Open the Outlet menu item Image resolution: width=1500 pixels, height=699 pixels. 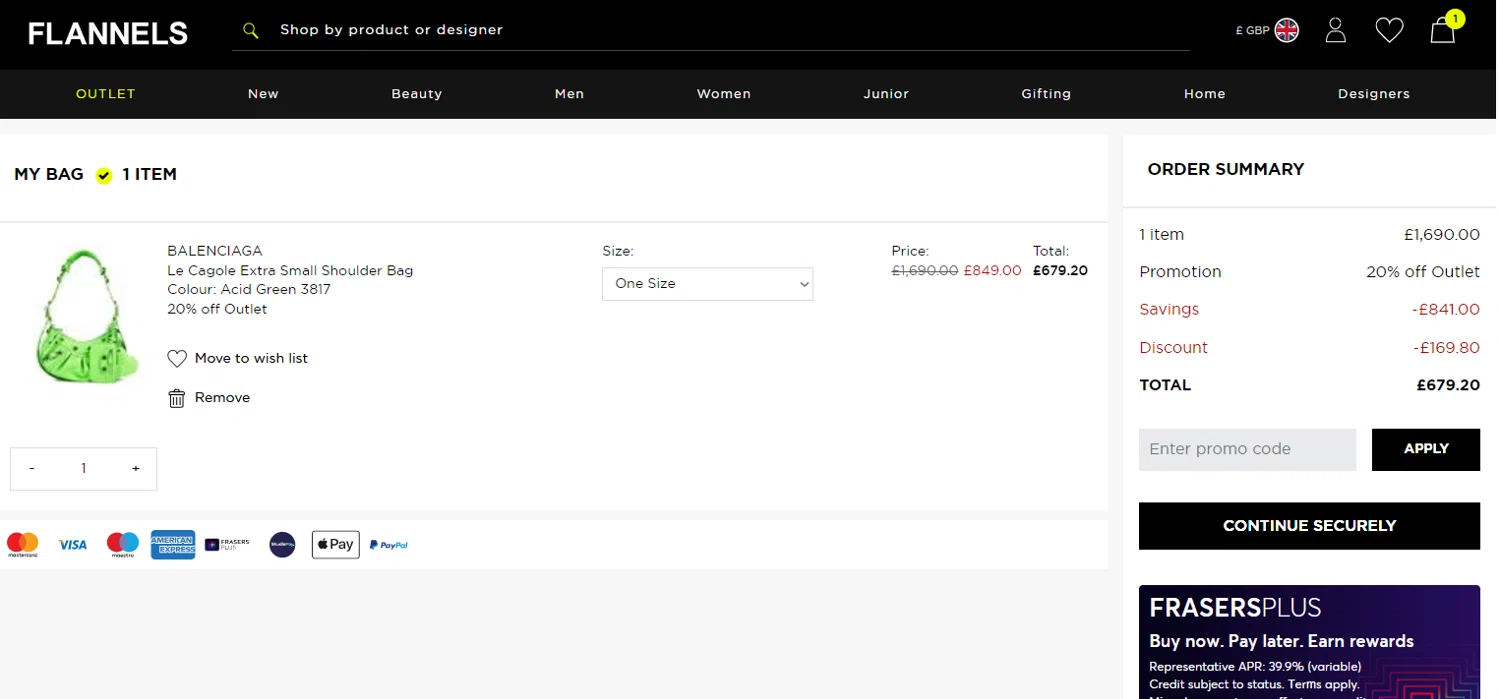pos(106,94)
